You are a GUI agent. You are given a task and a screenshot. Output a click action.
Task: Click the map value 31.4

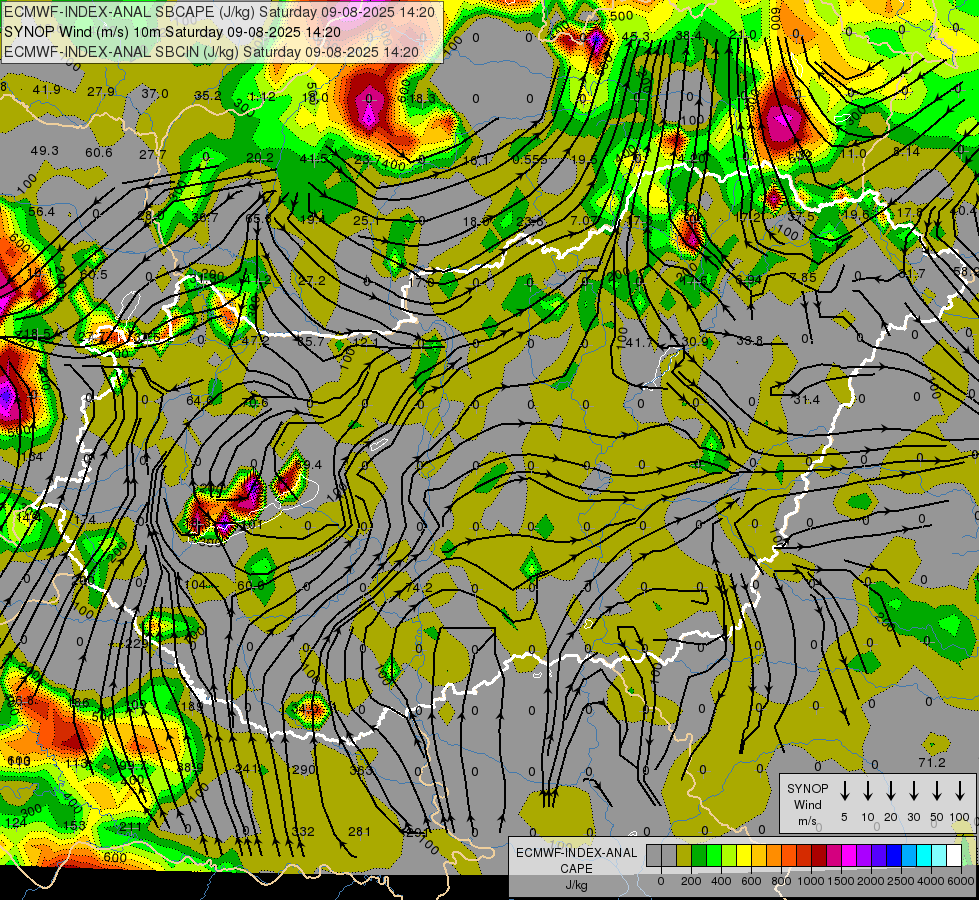[806, 399]
